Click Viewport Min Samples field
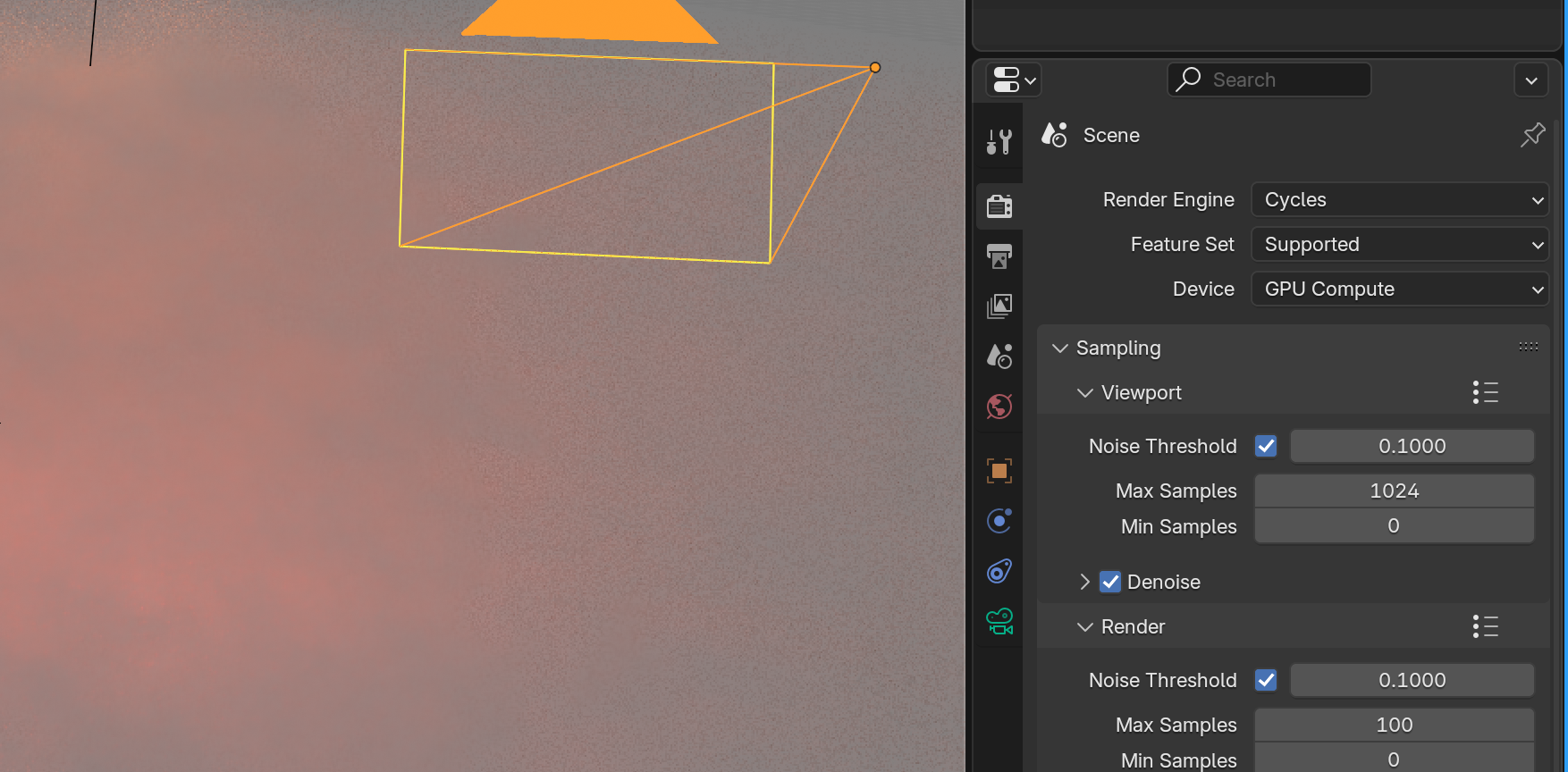The image size is (1568, 772). tap(1394, 526)
